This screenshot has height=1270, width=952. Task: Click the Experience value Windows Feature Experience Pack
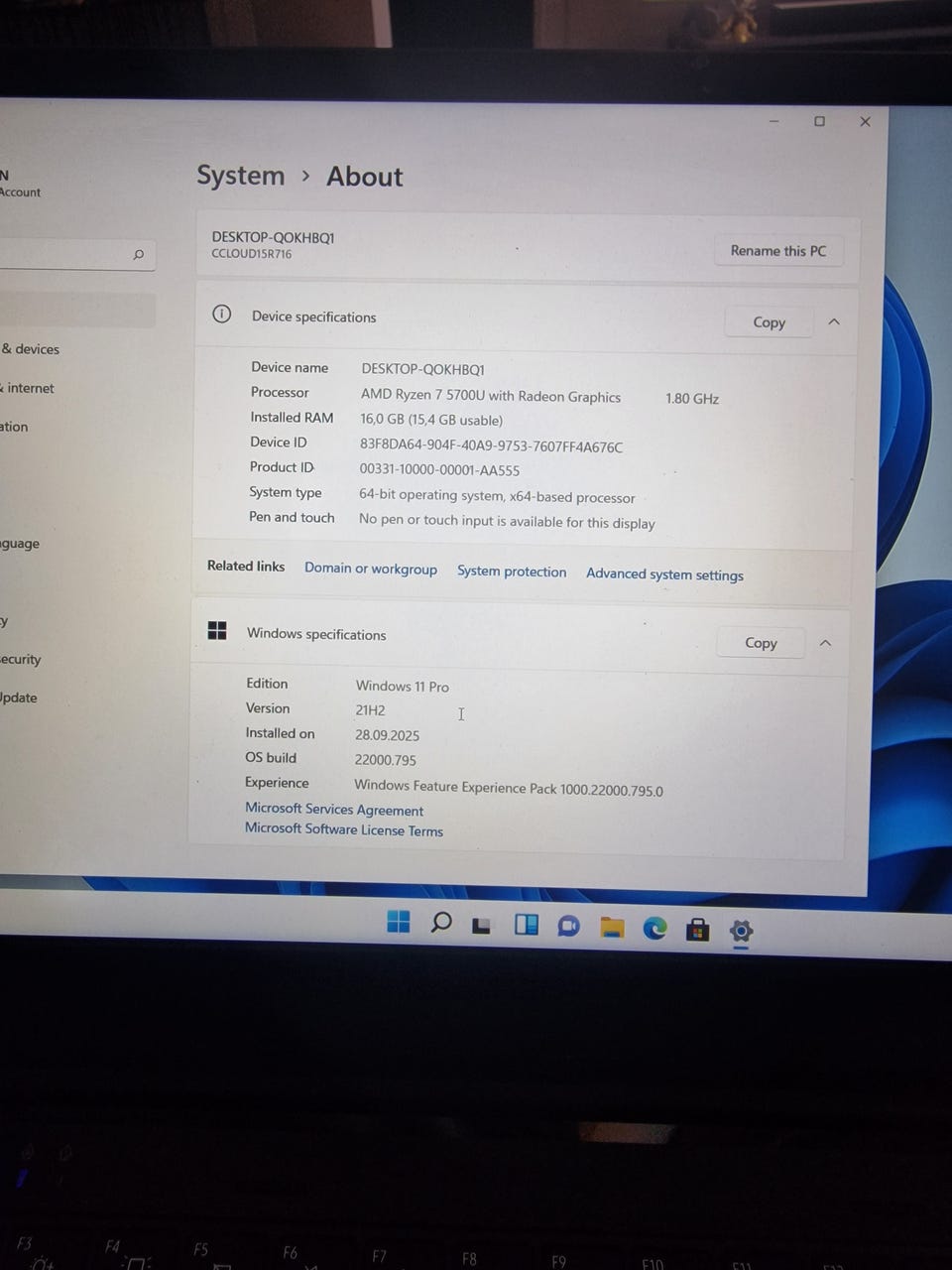[x=509, y=789]
